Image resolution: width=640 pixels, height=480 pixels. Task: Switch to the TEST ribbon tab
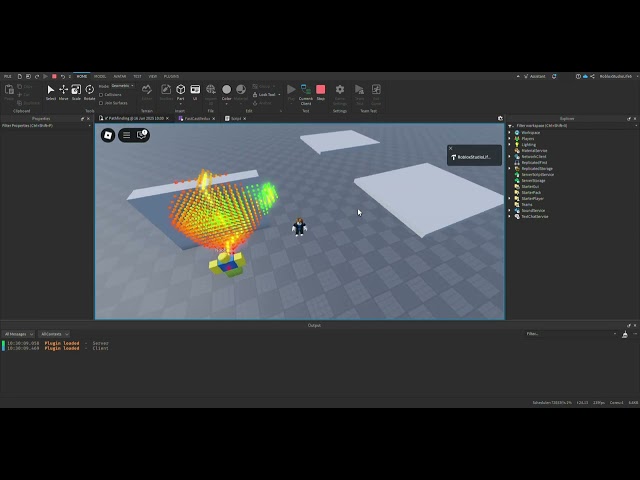[x=137, y=76]
